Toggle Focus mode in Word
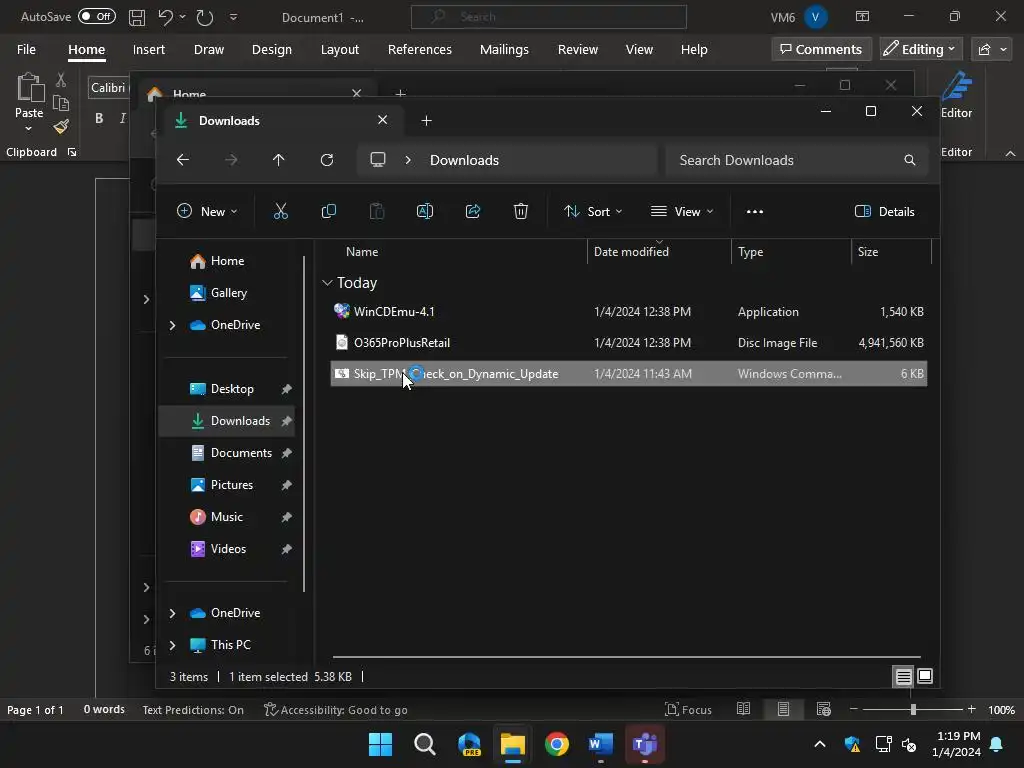This screenshot has width=1024, height=768. (x=688, y=709)
